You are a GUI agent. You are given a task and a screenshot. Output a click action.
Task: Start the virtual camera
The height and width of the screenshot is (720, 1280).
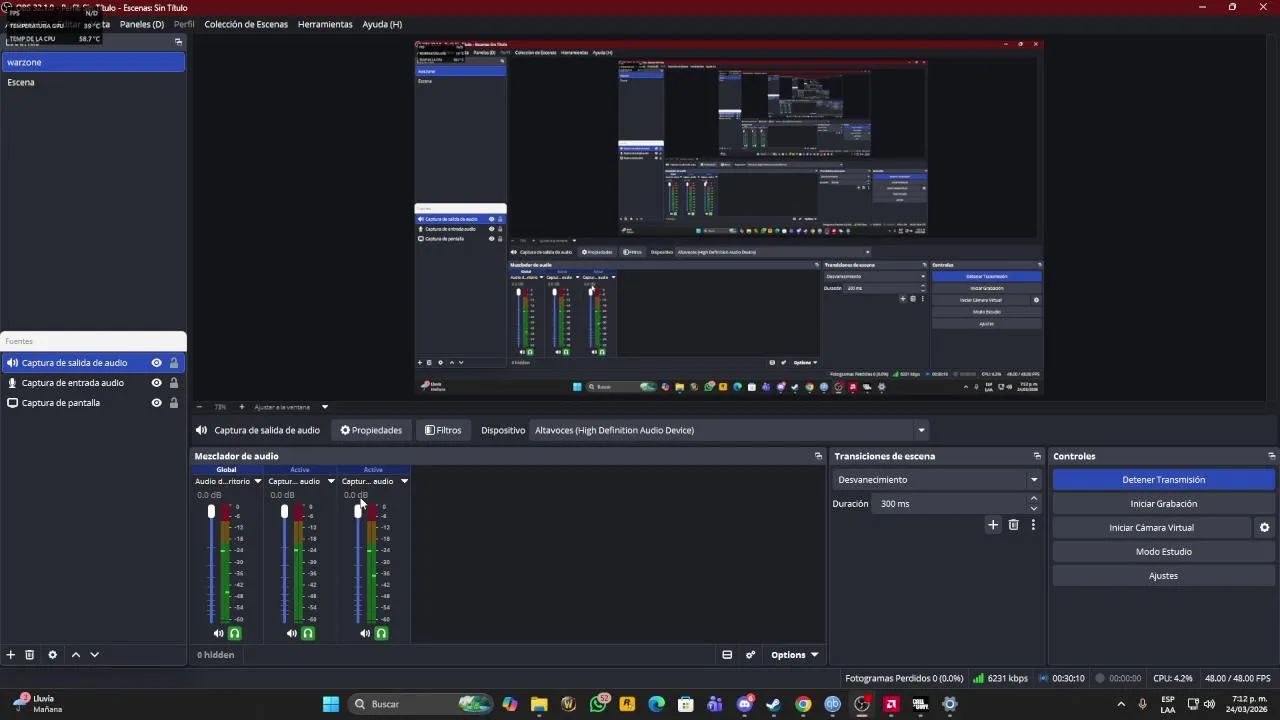click(x=1151, y=528)
